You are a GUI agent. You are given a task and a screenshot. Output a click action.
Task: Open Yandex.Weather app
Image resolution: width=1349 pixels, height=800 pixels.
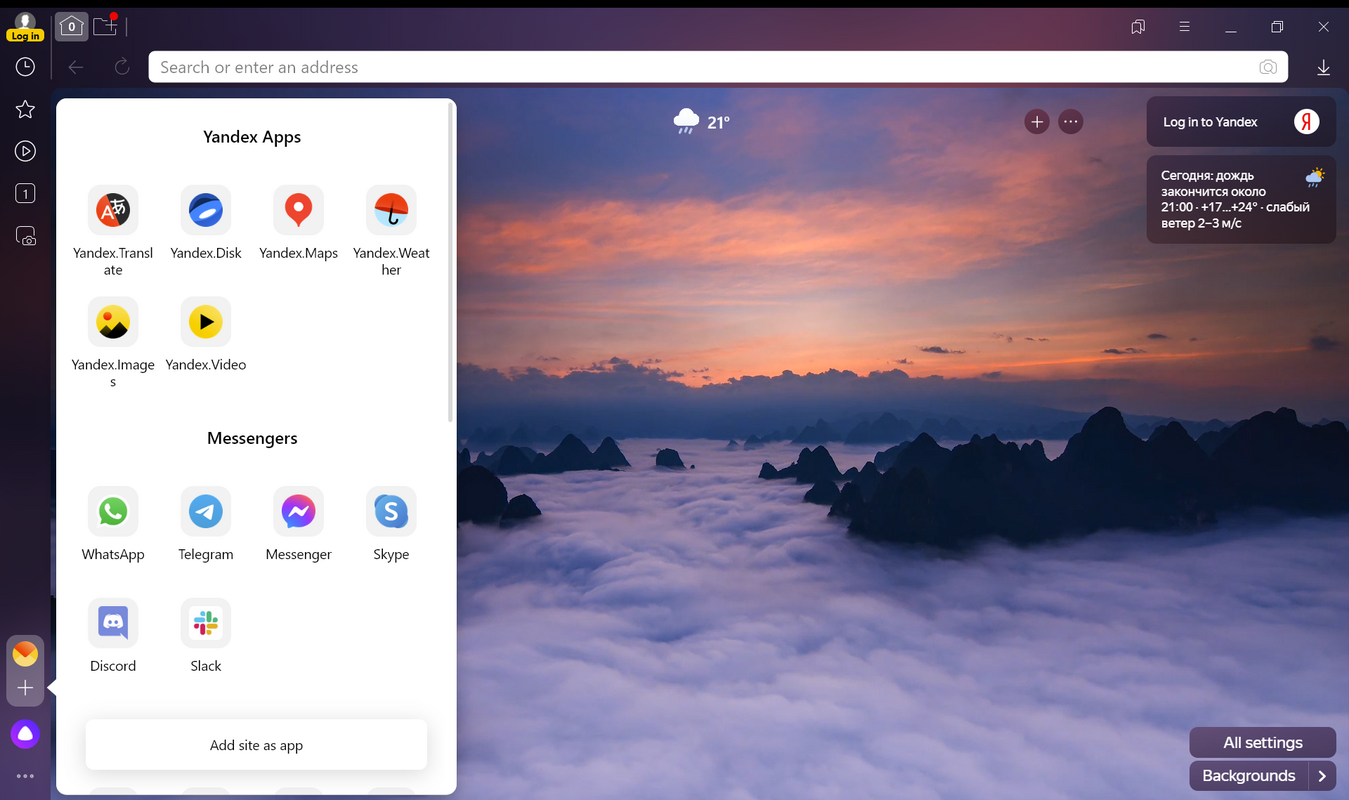coord(391,210)
